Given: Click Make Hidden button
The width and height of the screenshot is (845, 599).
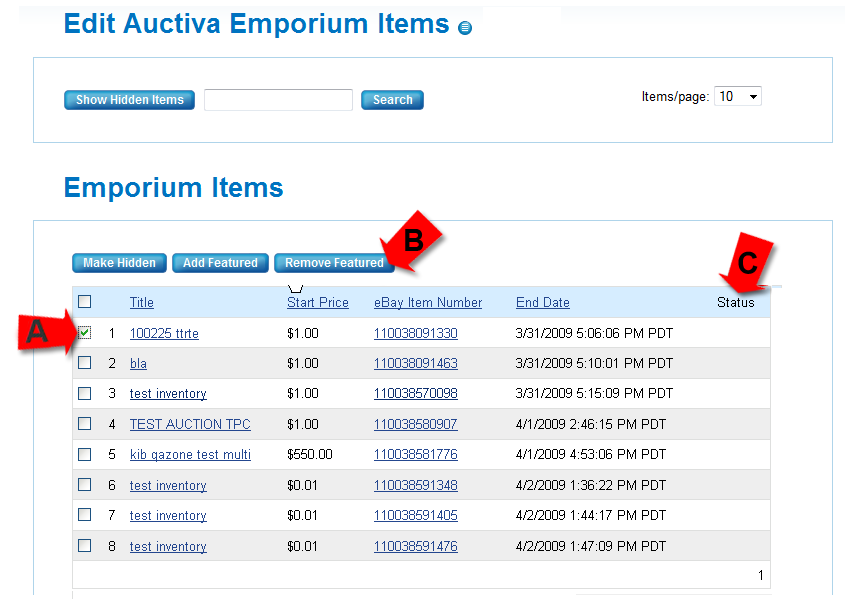Looking at the screenshot, I should tap(119, 263).
